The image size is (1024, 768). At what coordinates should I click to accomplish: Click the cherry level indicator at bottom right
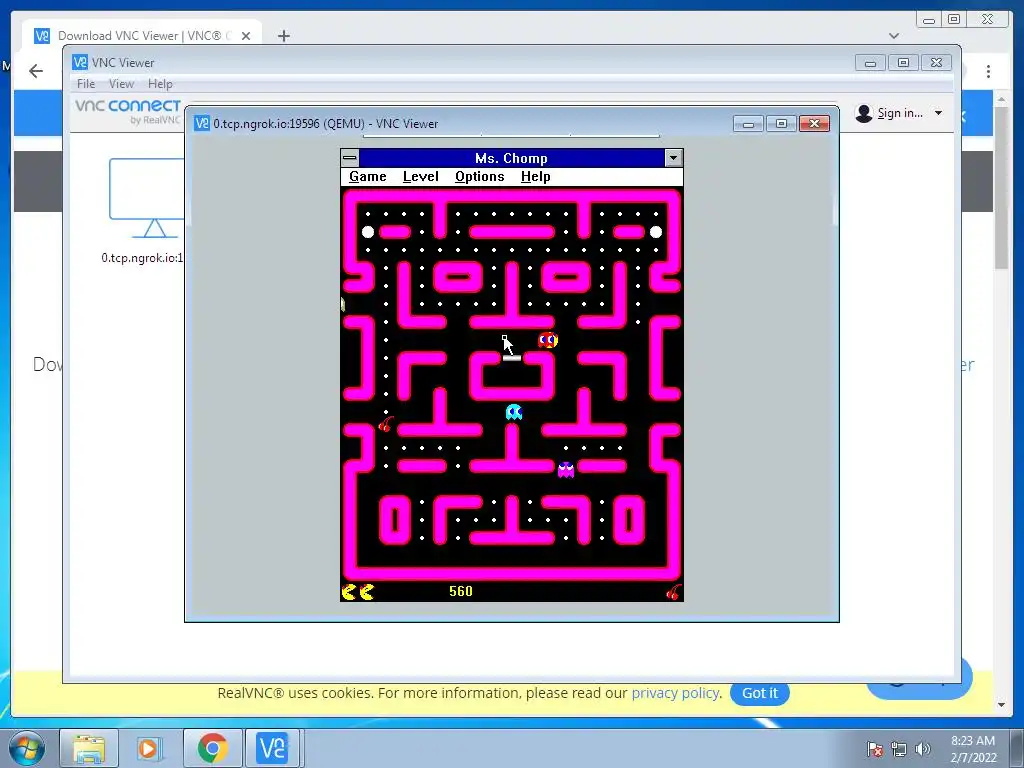pyautogui.click(x=673, y=592)
